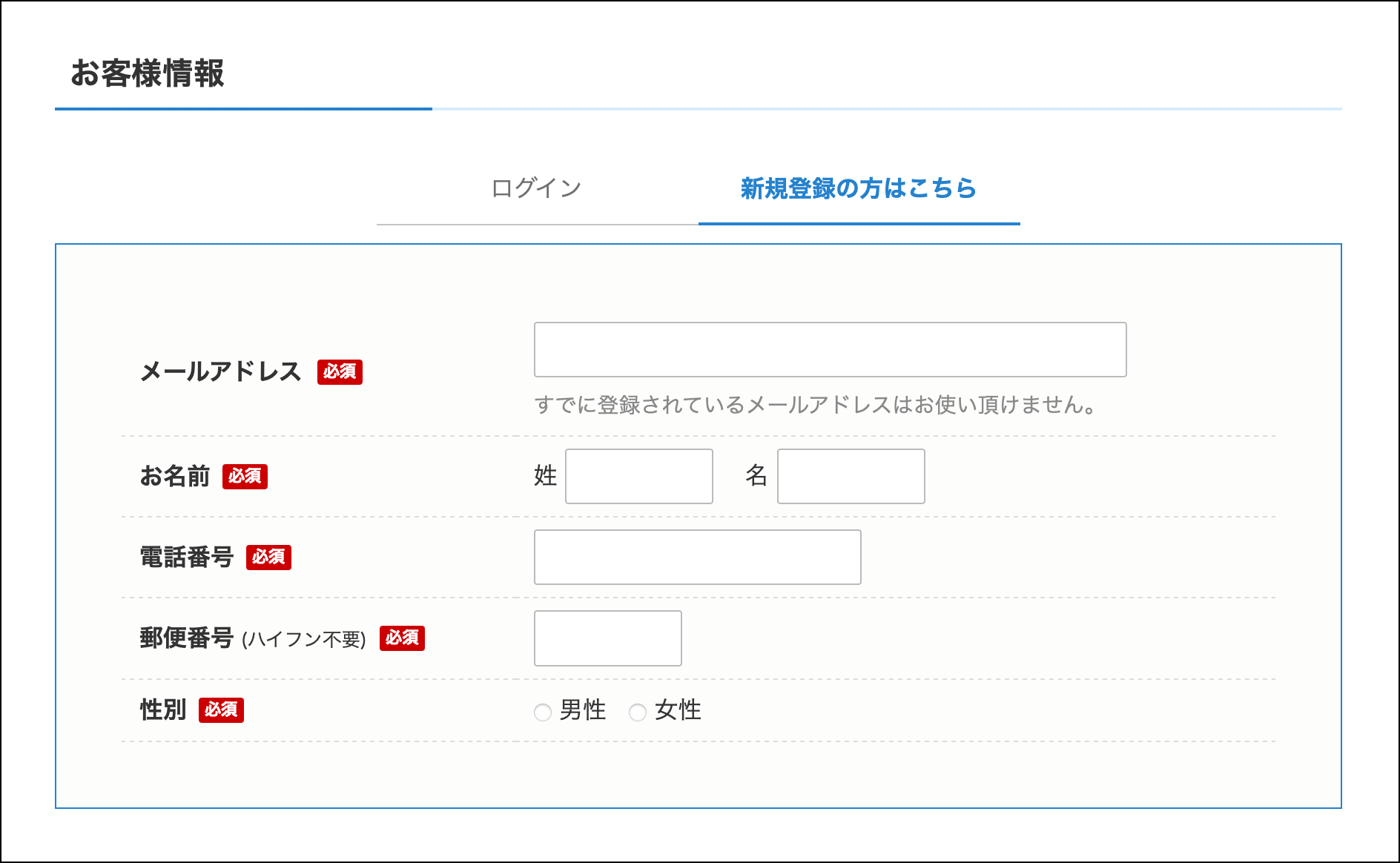Click the 必須 badge next to 性別
The image size is (1400, 863).
click(x=221, y=710)
